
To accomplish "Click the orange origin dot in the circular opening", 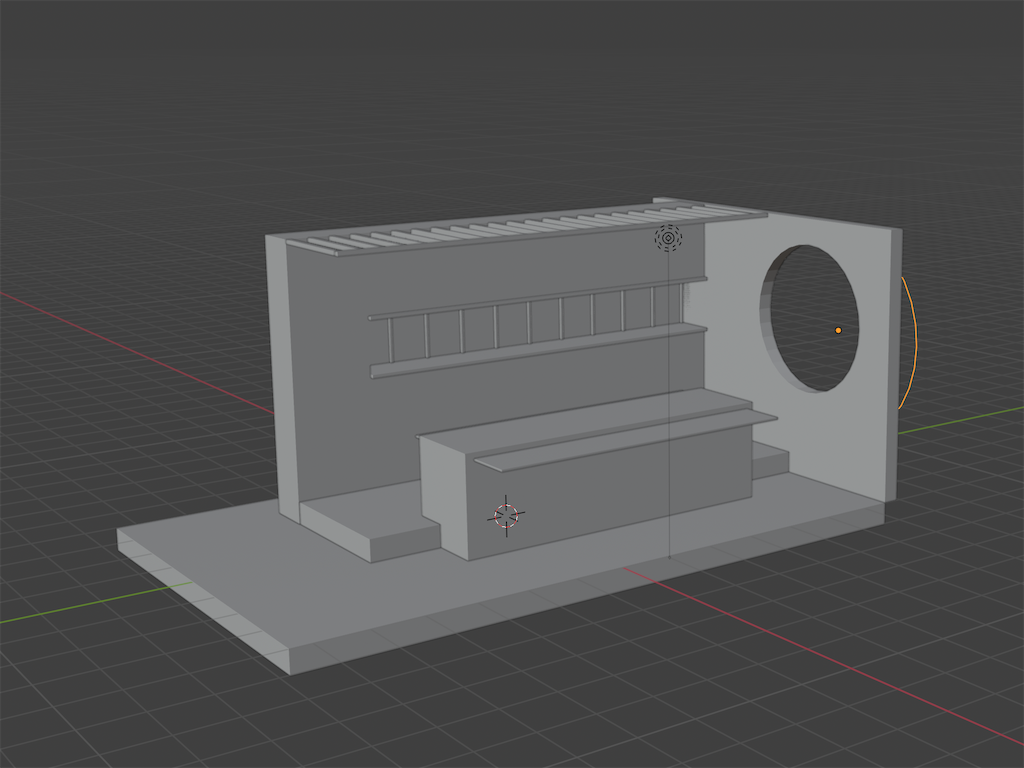I will 839,330.
